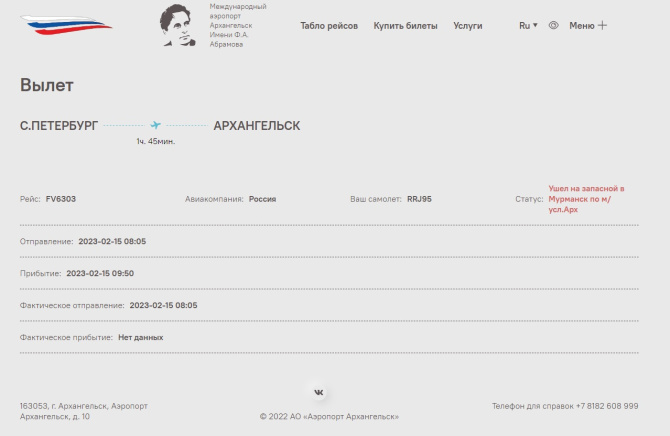The image size is (670, 436).
Task: Click the Abramov portrait logo
Action: point(181,26)
